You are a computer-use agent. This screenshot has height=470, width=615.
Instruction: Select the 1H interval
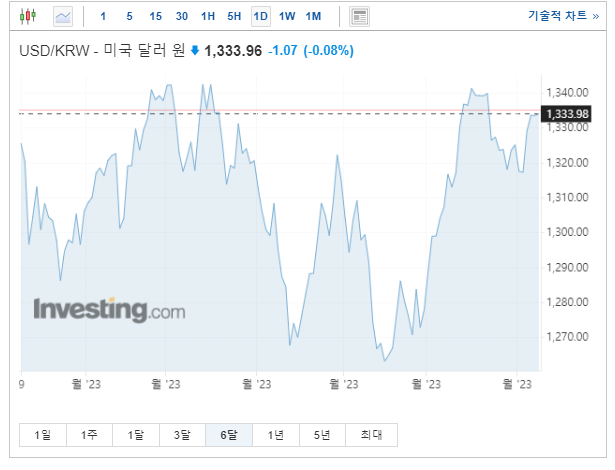(x=208, y=16)
